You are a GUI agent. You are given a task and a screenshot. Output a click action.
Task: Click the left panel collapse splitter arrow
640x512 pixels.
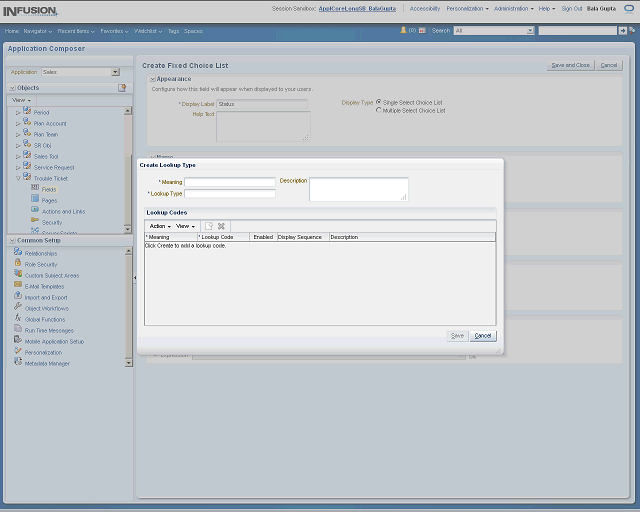tap(135, 278)
